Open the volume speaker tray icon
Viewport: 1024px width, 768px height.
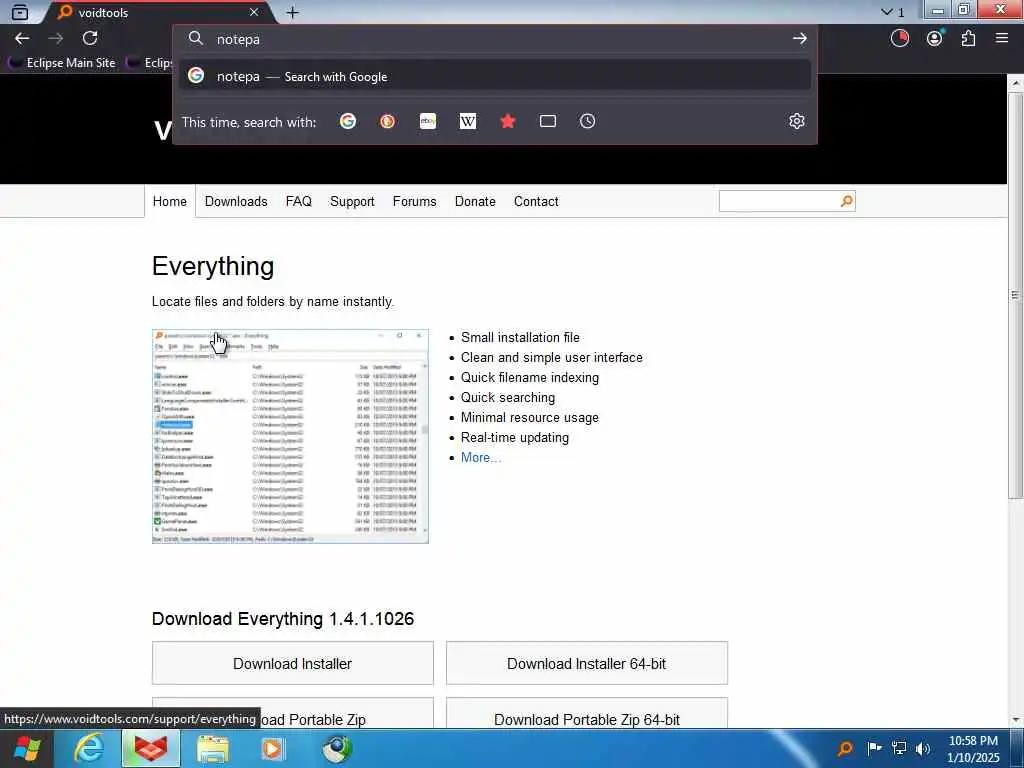pos(923,748)
